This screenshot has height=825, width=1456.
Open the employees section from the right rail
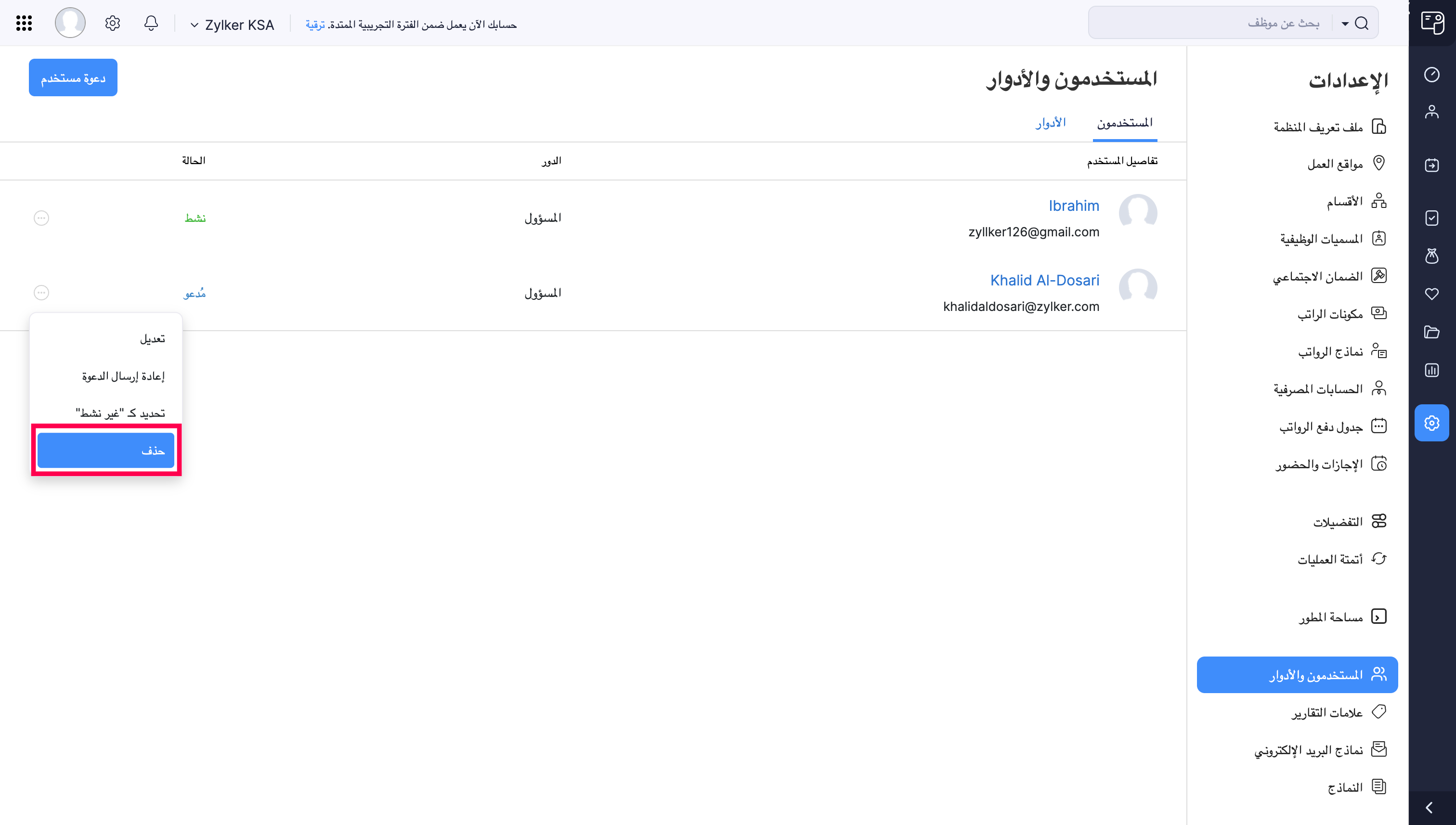point(1433,112)
